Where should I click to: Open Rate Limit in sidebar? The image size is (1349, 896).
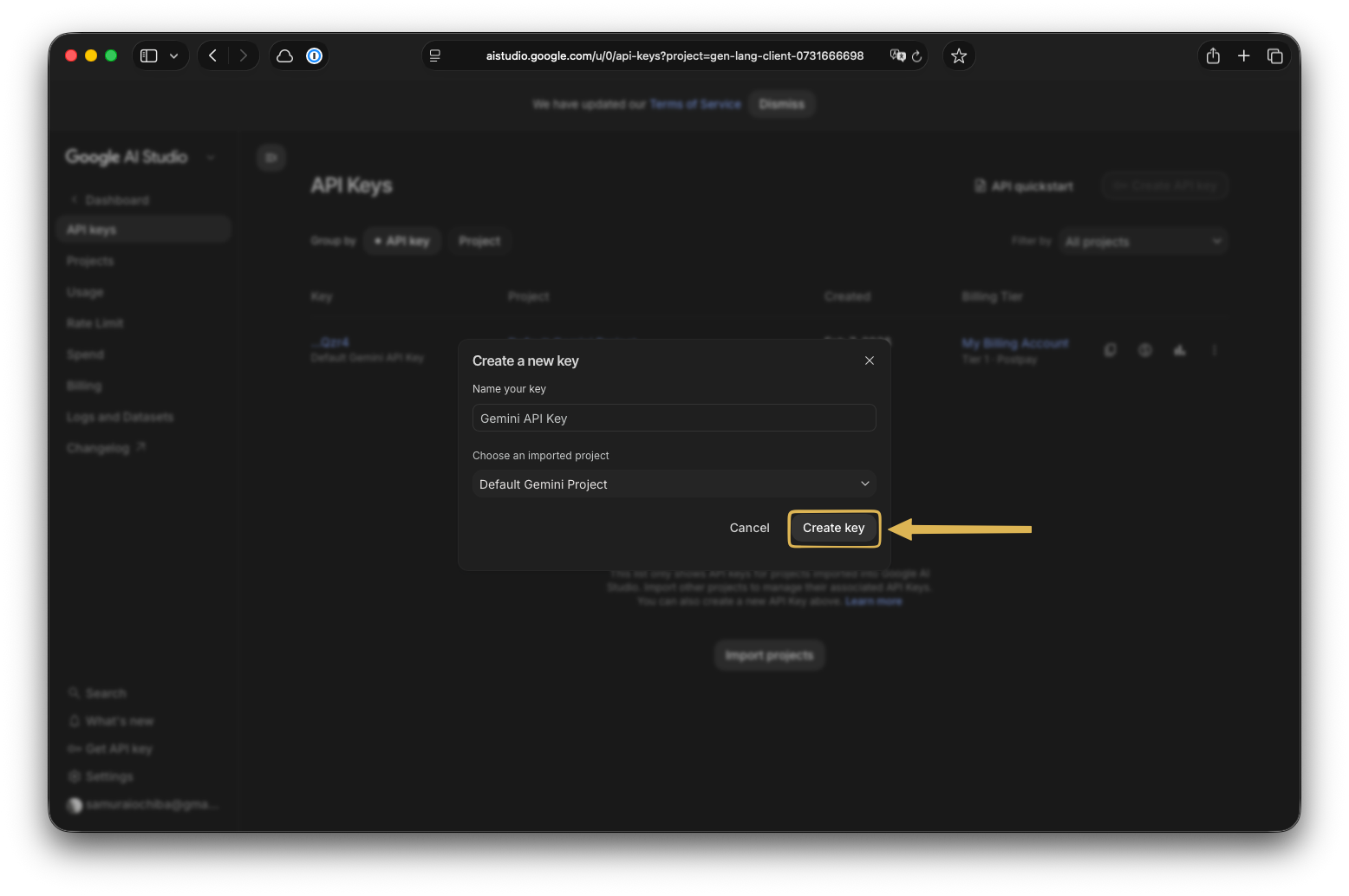[95, 323]
